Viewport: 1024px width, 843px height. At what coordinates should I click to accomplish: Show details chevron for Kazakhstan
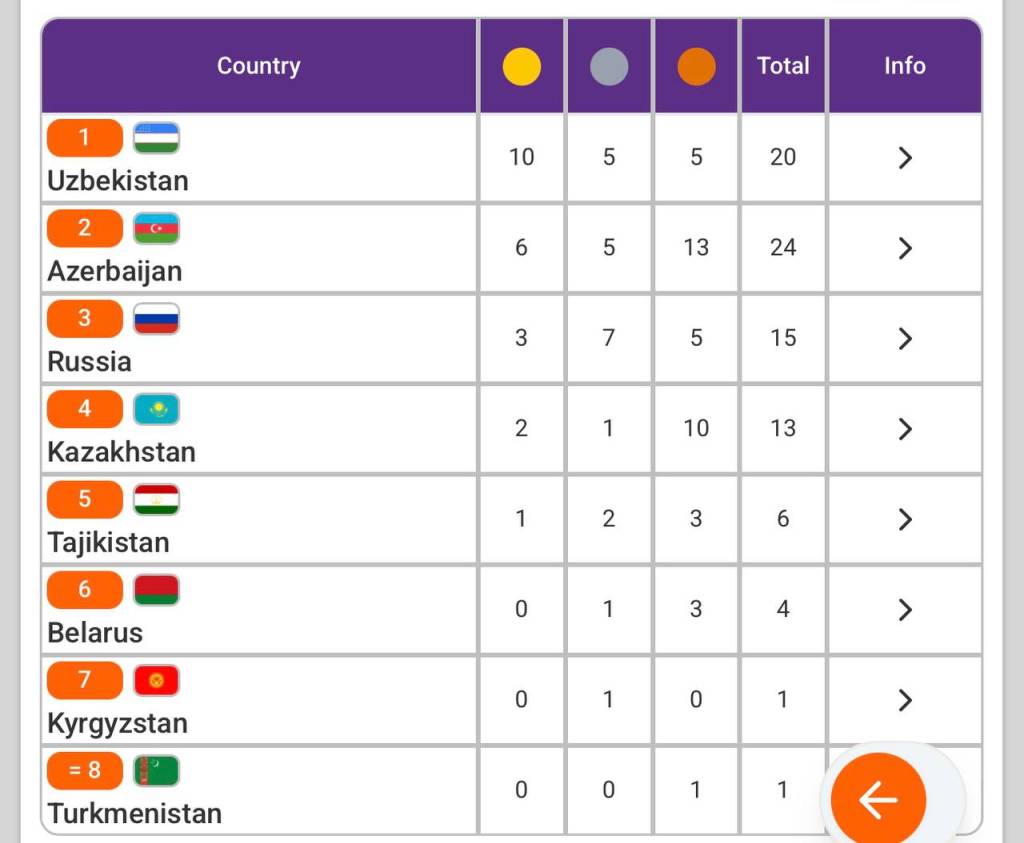(905, 429)
